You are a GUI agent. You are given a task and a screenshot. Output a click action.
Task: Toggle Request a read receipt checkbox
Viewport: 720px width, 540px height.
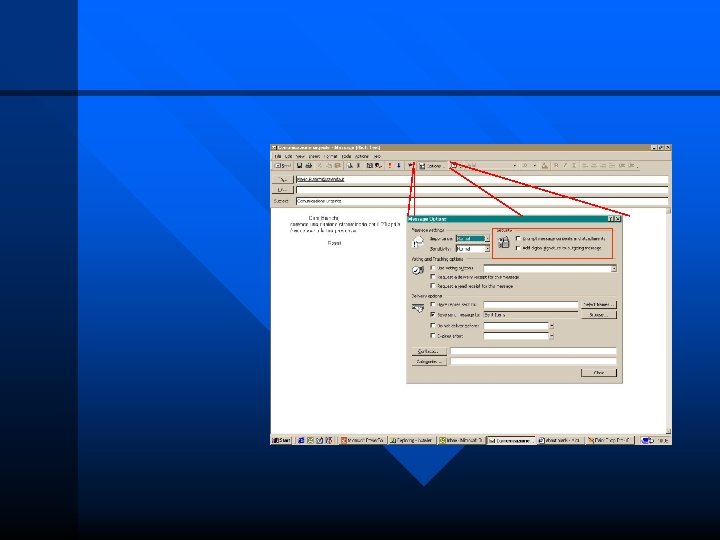(x=433, y=286)
